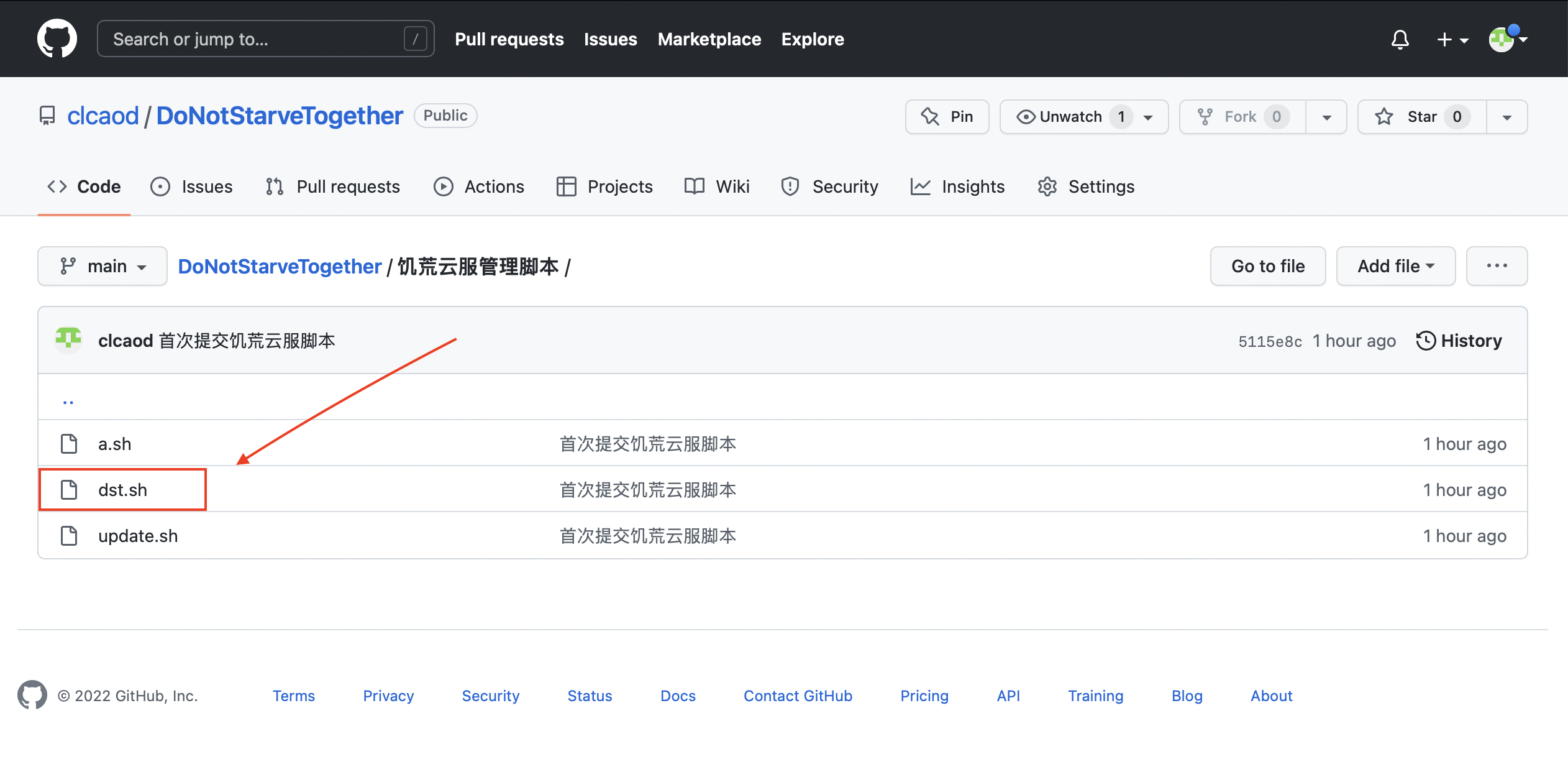This screenshot has height=772, width=1568.
Task: Click the GitHub logo in header
Action: 57,39
